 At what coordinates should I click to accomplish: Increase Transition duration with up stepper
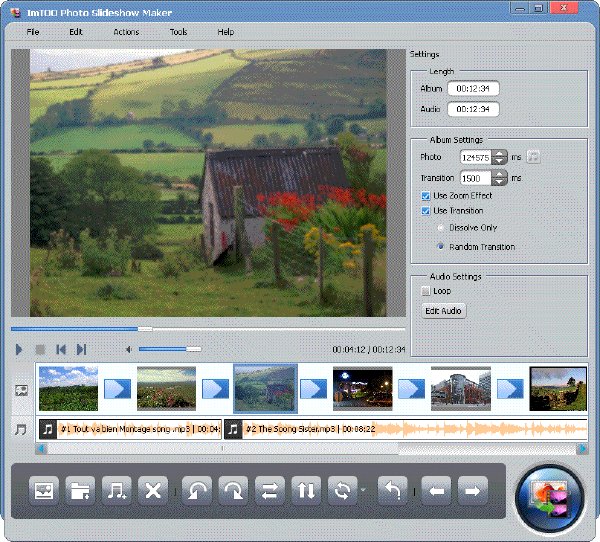499,175
